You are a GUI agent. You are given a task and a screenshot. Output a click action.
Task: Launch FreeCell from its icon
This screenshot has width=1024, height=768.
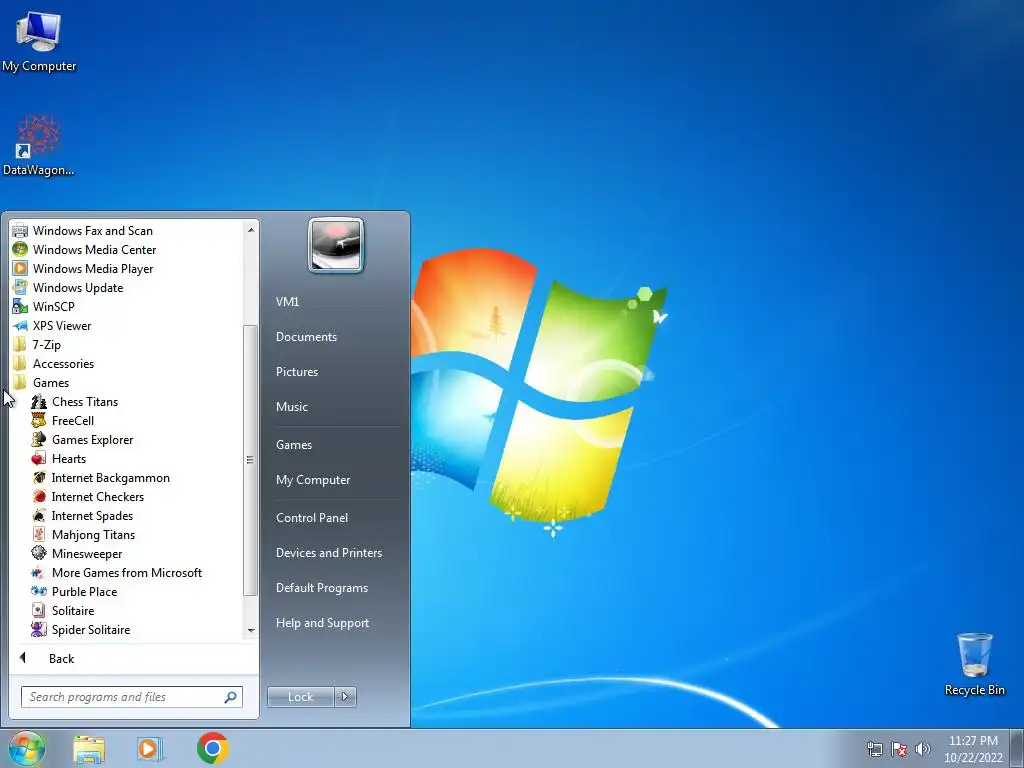point(39,421)
